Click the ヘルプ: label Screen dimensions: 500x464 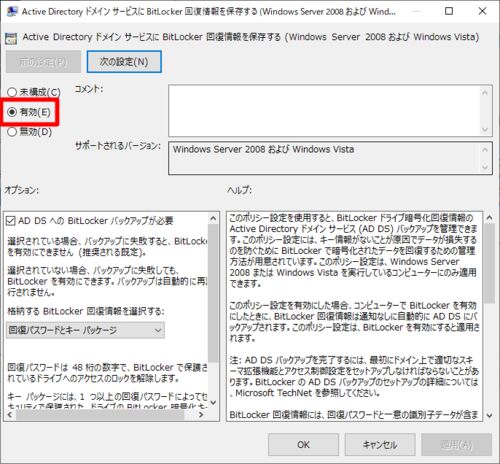(239, 190)
